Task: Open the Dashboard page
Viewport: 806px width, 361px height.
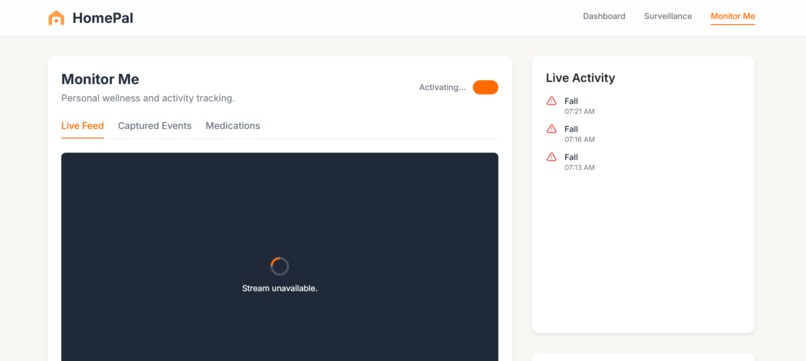Action: pyautogui.click(x=604, y=16)
